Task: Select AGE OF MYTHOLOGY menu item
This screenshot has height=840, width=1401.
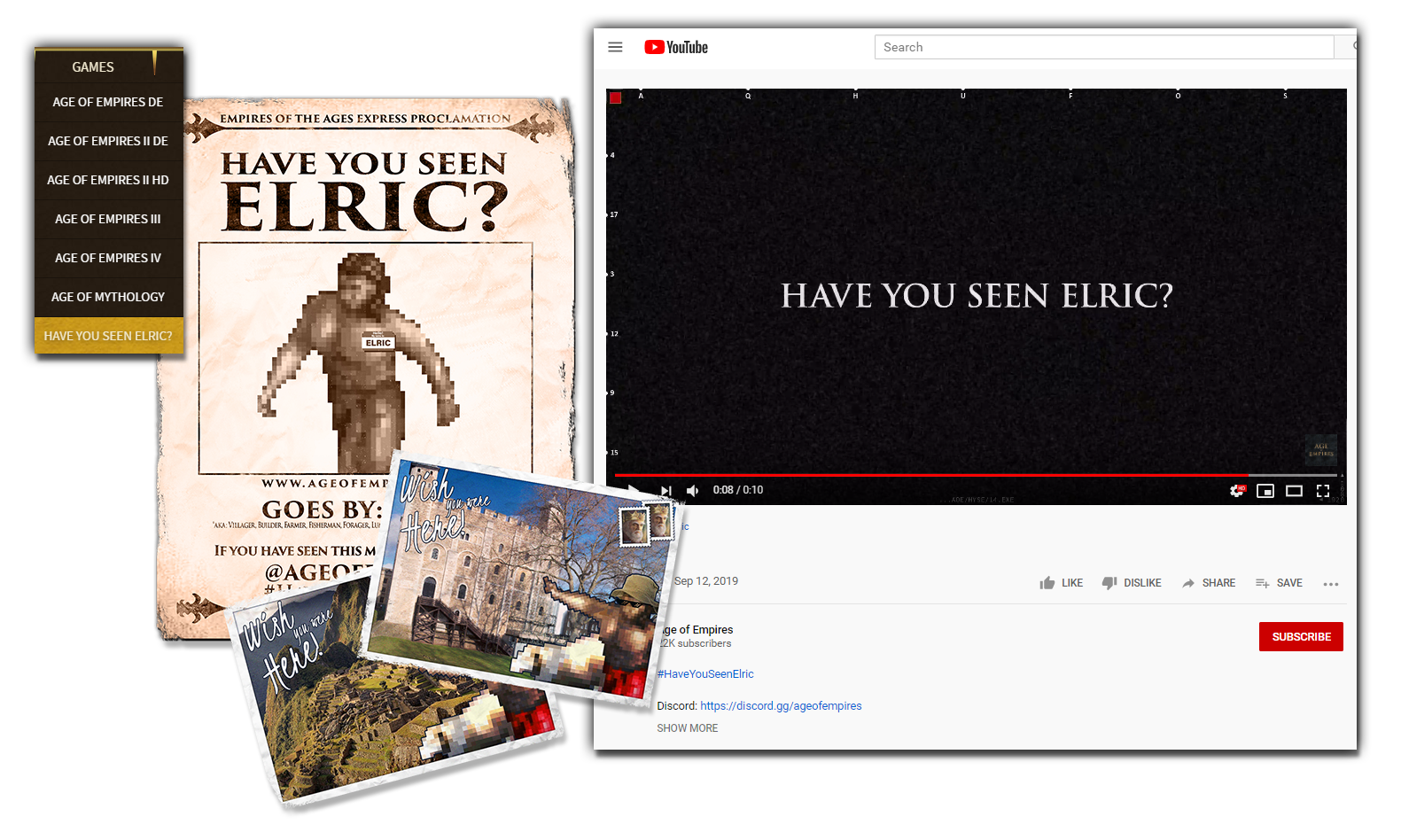Action: pos(108,297)
